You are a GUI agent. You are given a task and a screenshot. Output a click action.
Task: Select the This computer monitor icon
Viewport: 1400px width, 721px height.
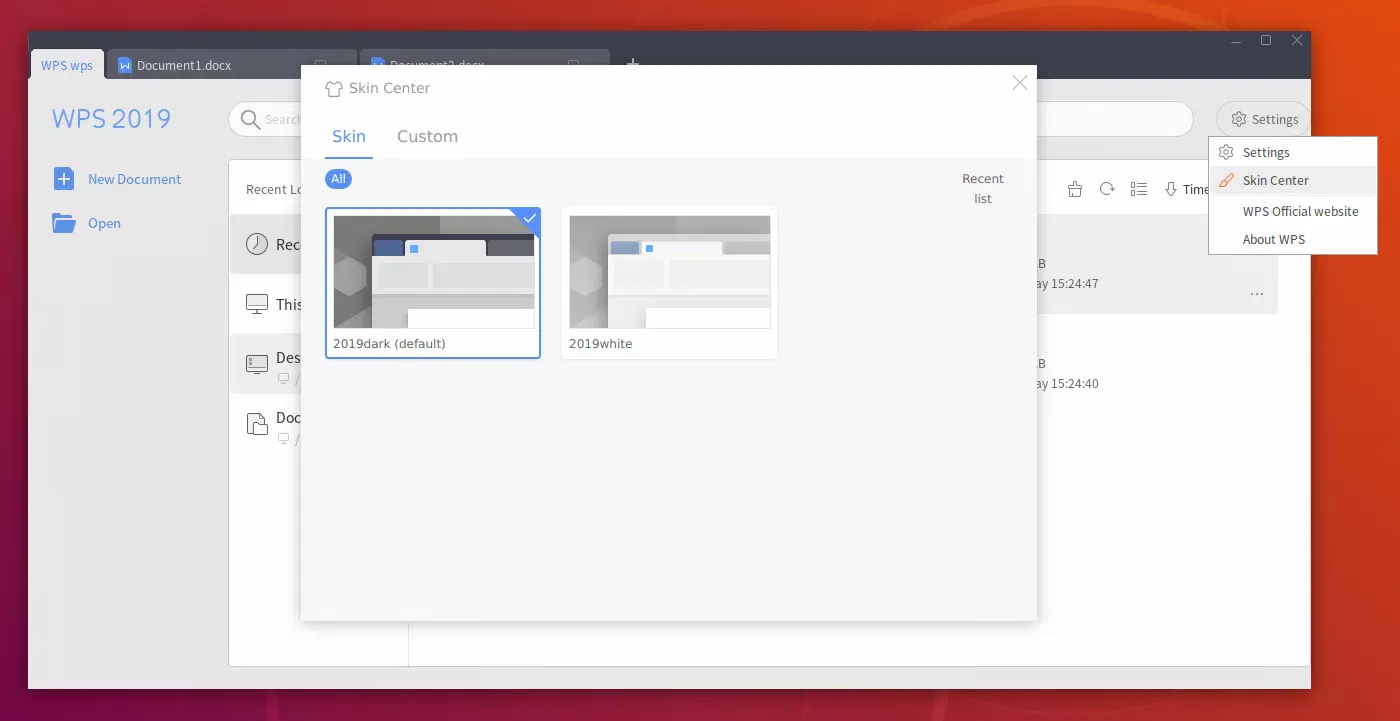[x=257, y=303]
